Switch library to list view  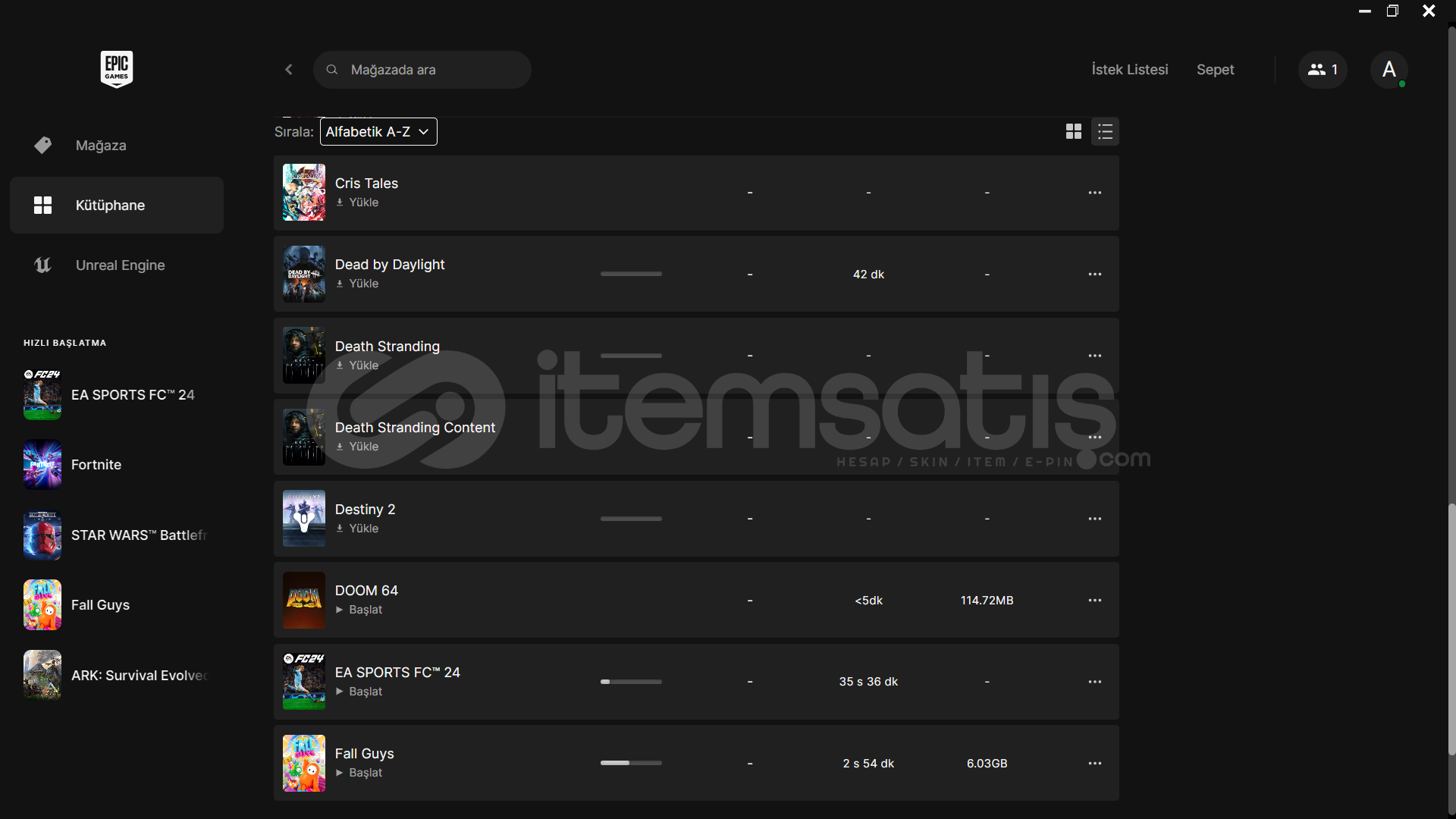point(1105,132)
